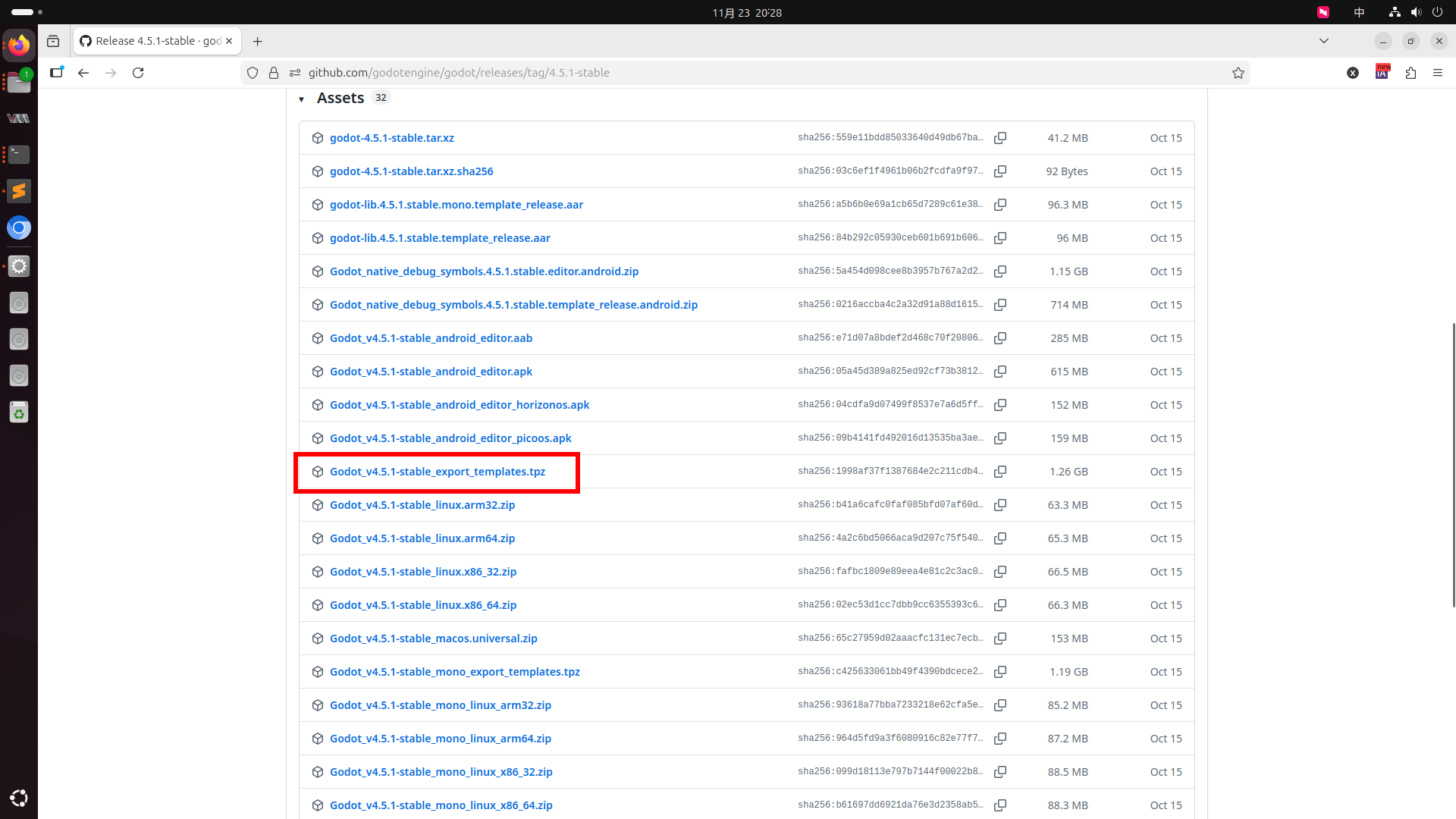Collapse the Assets section triangle
Screen dimensions: 1456x819
click(x=302, y=99)
